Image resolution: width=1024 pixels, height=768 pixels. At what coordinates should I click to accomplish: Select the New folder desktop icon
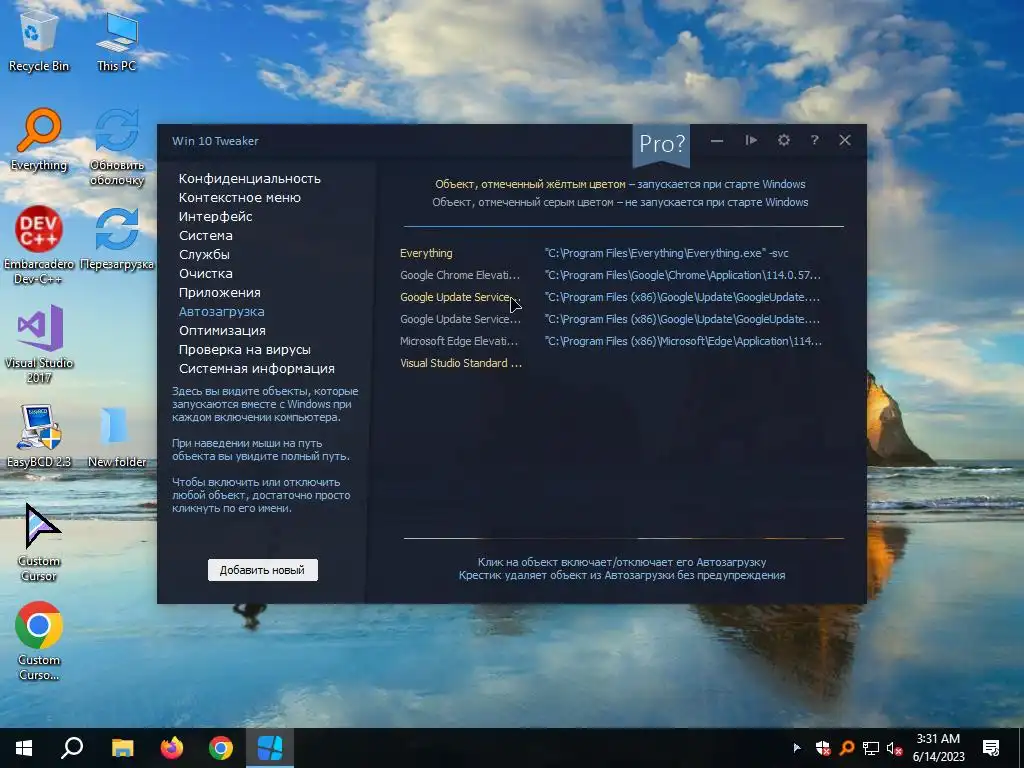coord(117,436)
